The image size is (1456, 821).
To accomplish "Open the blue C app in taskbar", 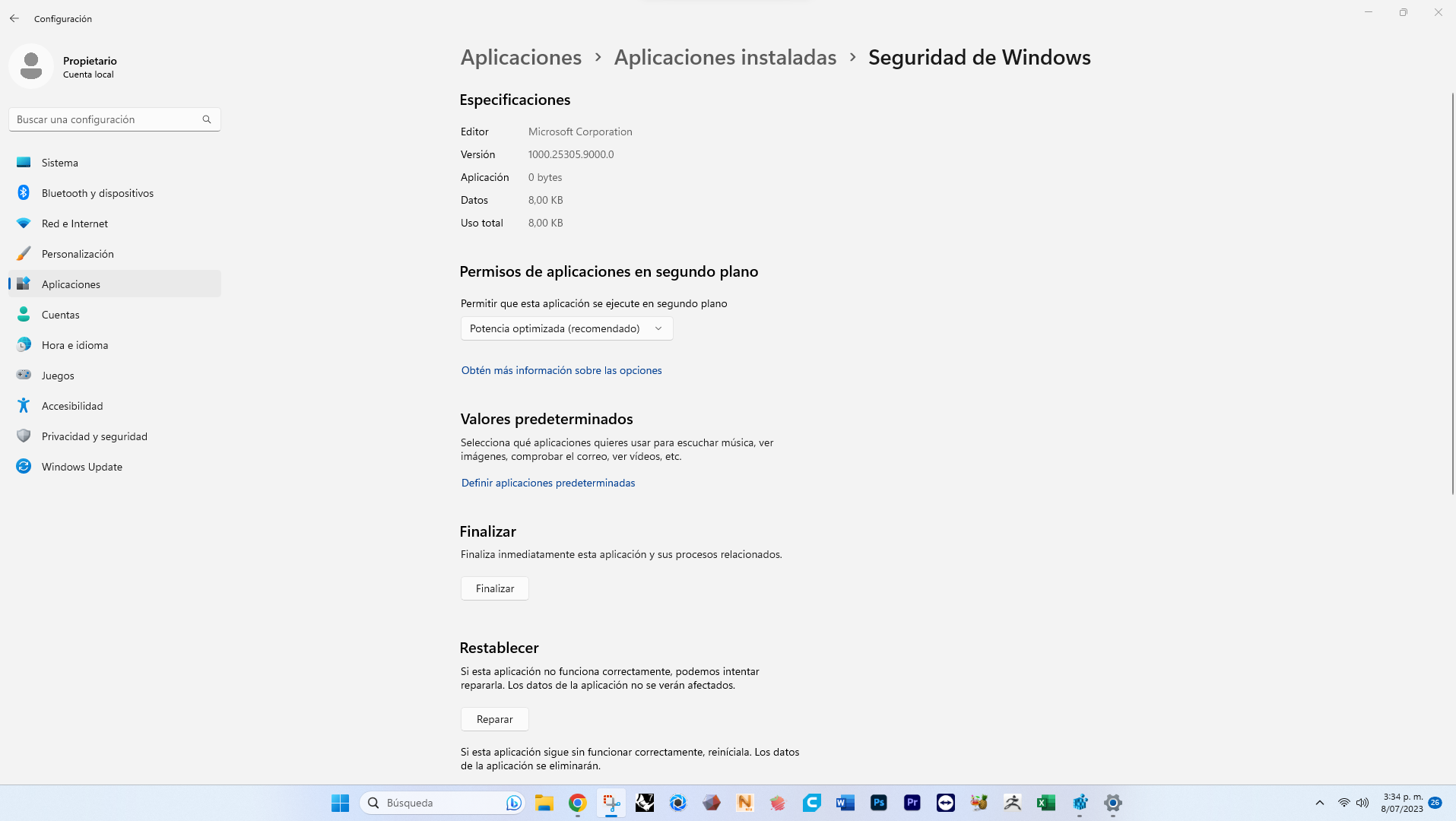I will point(812,803).
